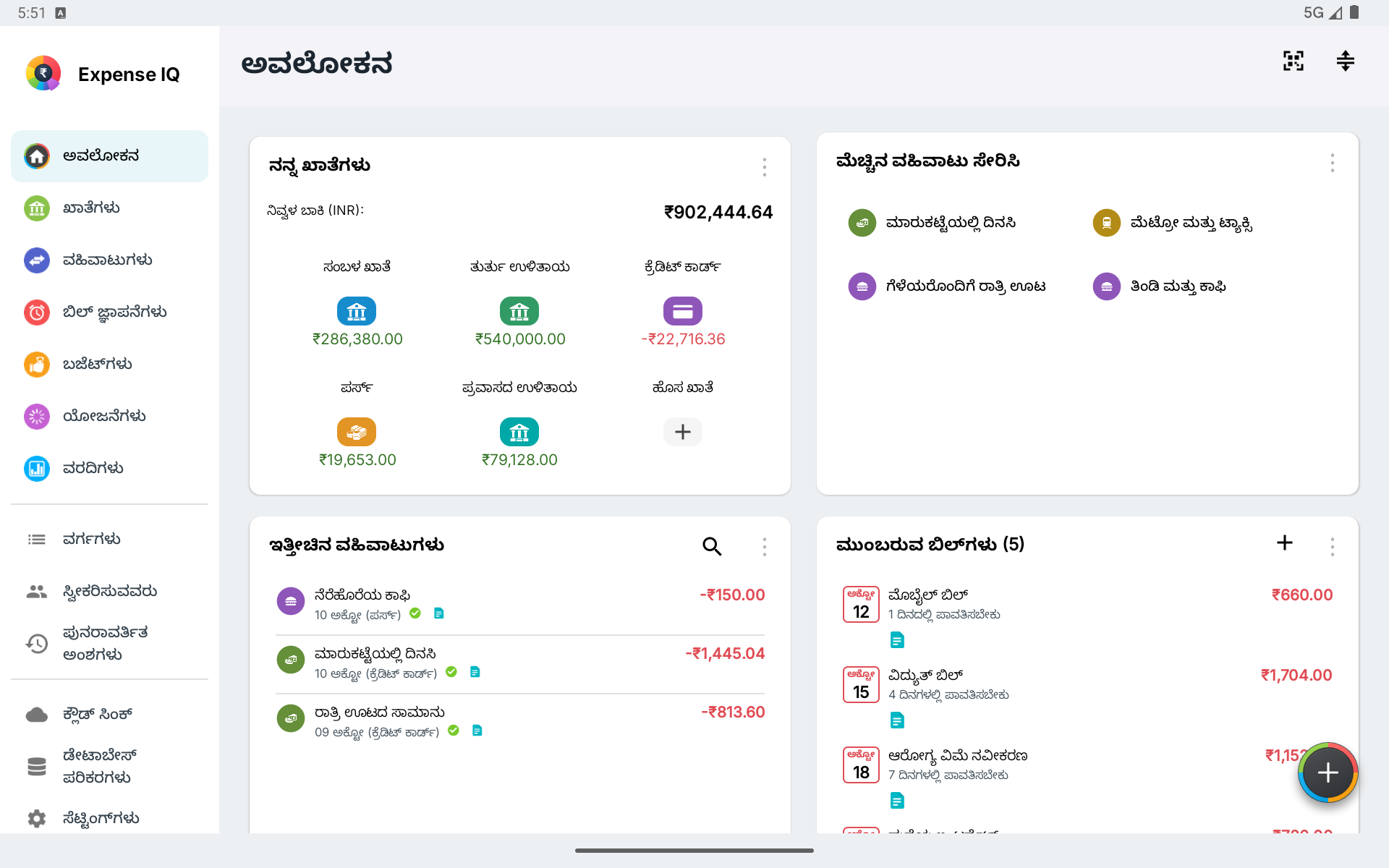Viewport: 1389px width, 868px height.
Task: Open ಪುನರಾವರ್ತಿತ ಅಂಶಗಳು in sidebar
Action: coord(109,644)
